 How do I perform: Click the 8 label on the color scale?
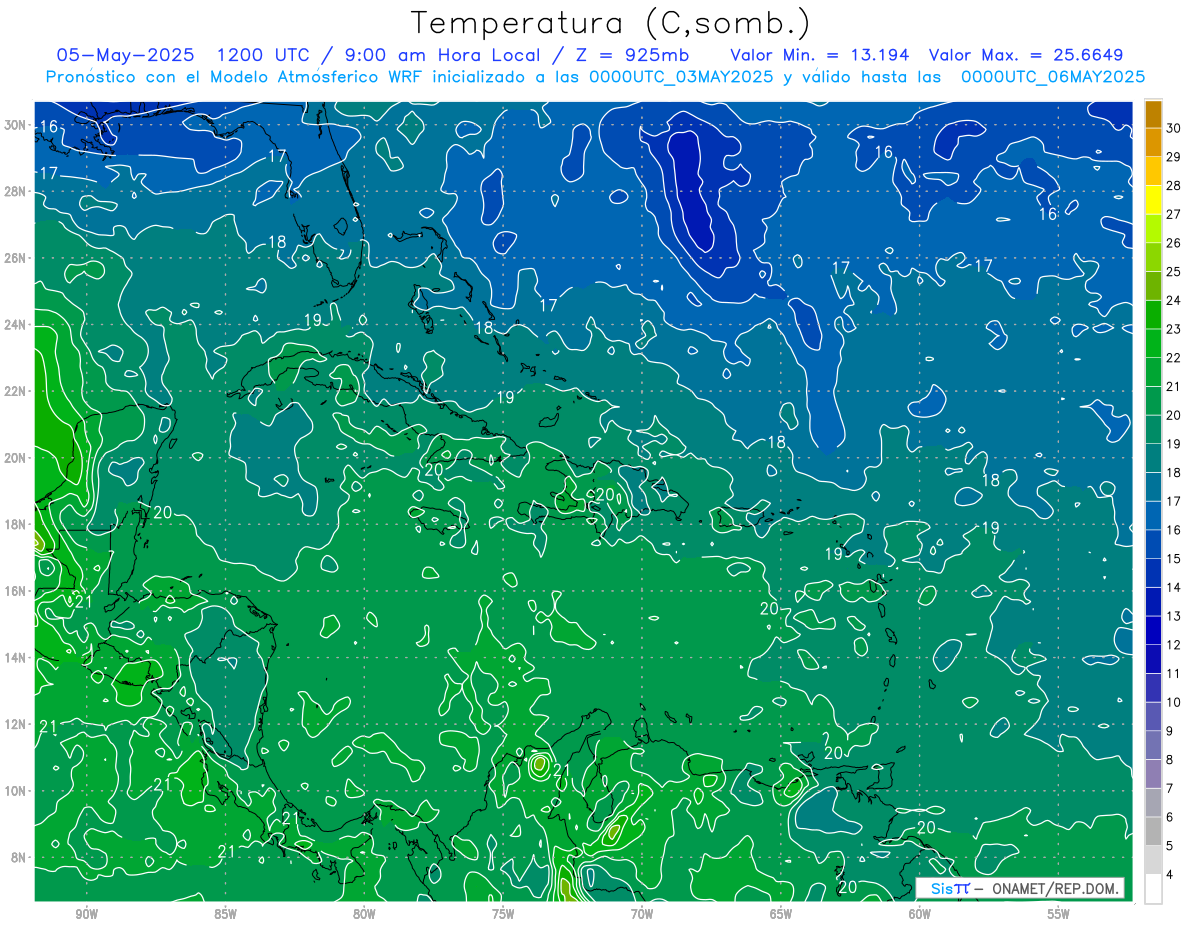(x=1170, y=760)
